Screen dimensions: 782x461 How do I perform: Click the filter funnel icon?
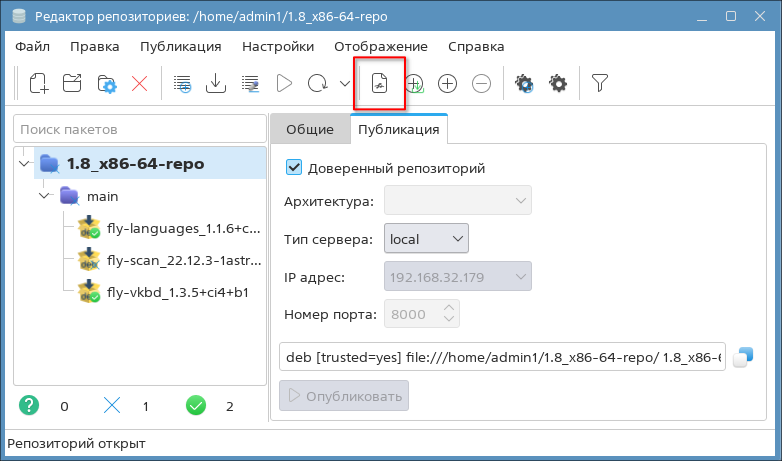[600, 84]
